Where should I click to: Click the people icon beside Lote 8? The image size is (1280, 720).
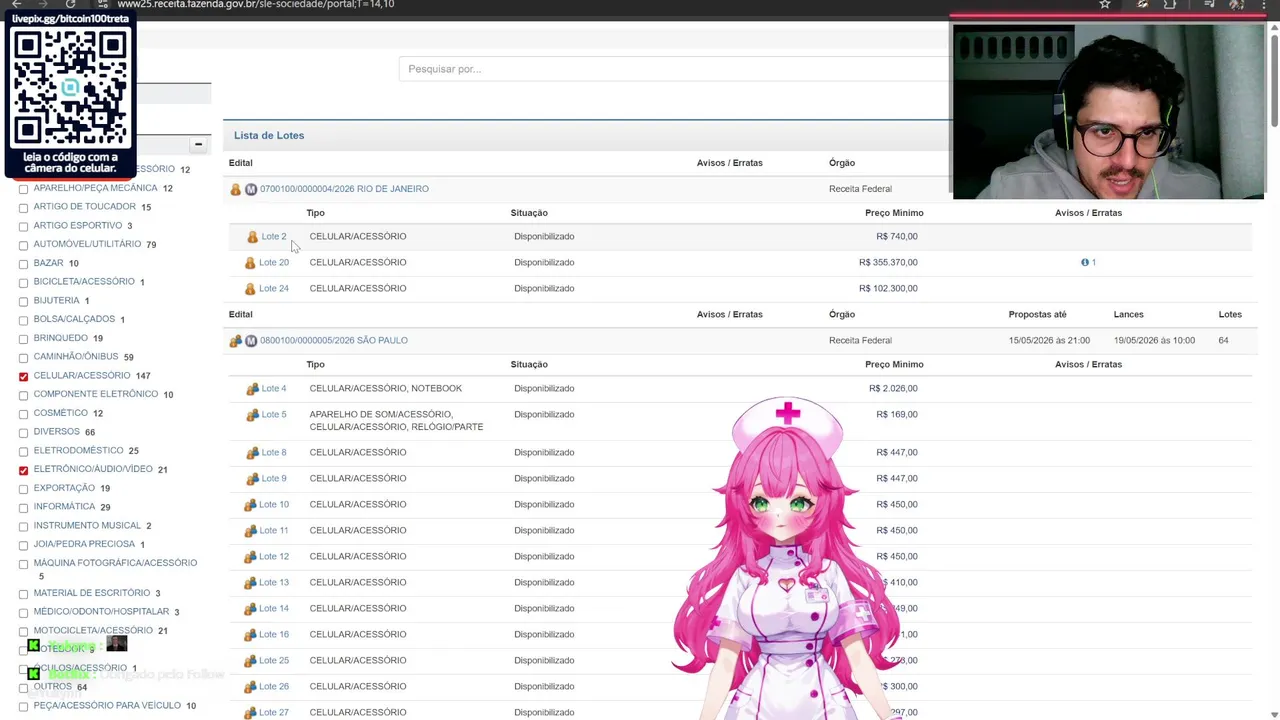pos(252,453)
